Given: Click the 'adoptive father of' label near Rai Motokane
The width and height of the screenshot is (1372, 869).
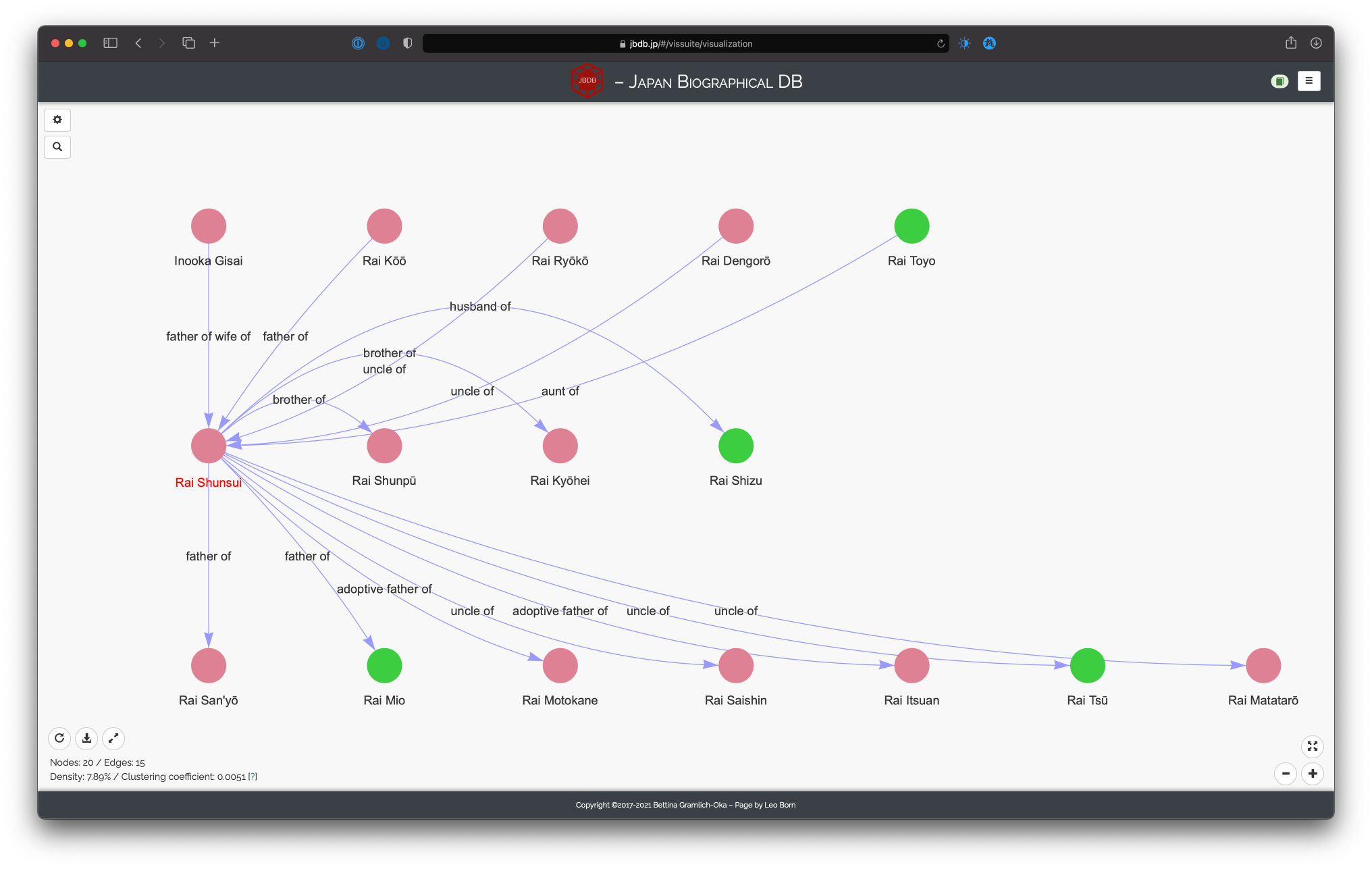Looking at the screenshot, I should click(x=384, y=589).
